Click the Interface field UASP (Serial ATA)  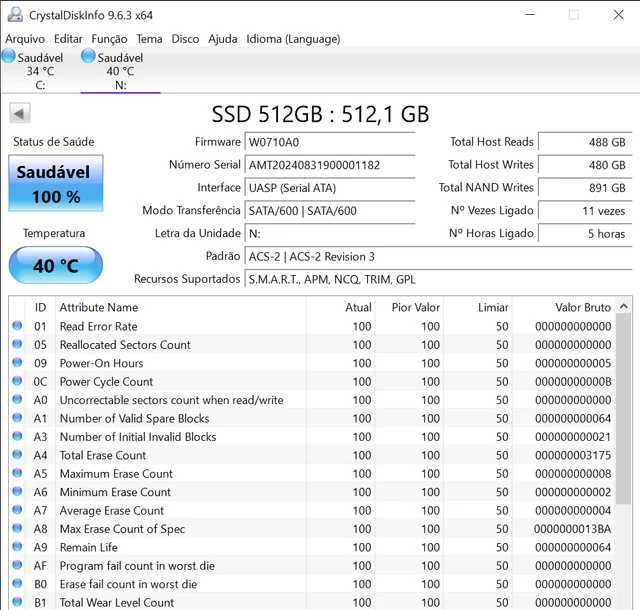click(x=330, y=188)
